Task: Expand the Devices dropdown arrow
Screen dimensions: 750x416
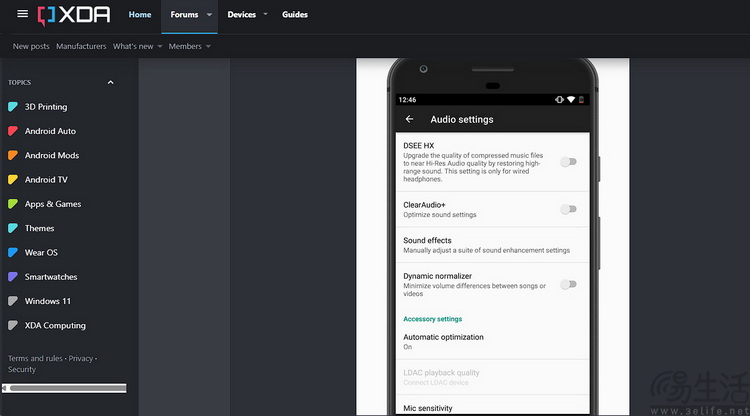Action: pyautogui.click(x=265, y=14)
